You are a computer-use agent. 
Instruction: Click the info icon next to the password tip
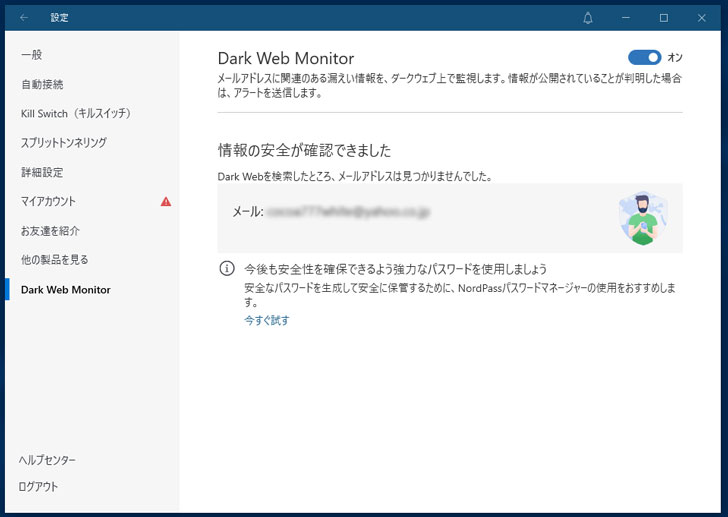(227, 268)
